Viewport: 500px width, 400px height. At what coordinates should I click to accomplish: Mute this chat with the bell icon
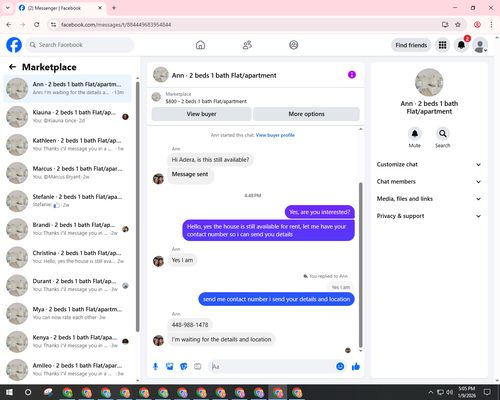coord(414,134)
